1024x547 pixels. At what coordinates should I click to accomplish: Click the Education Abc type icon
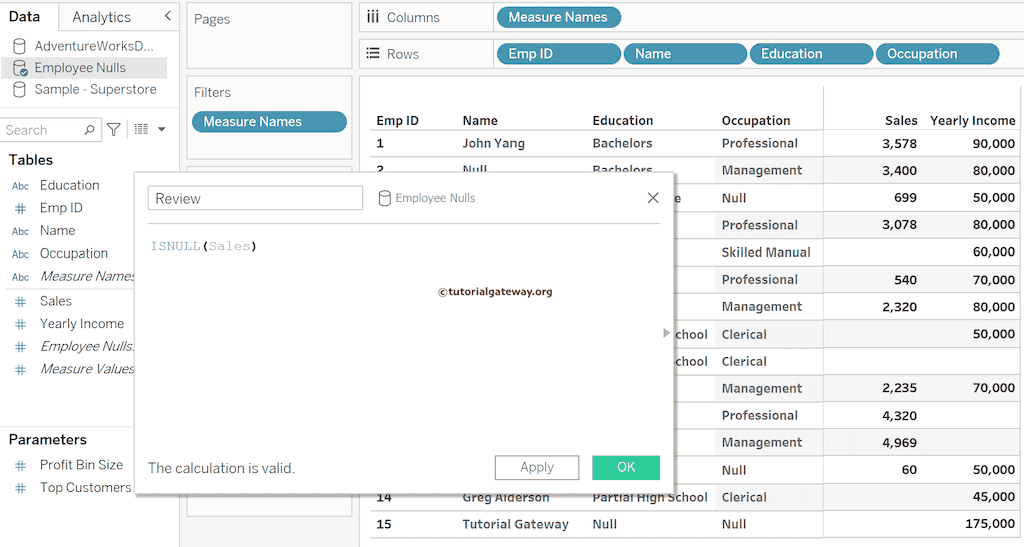20,186
